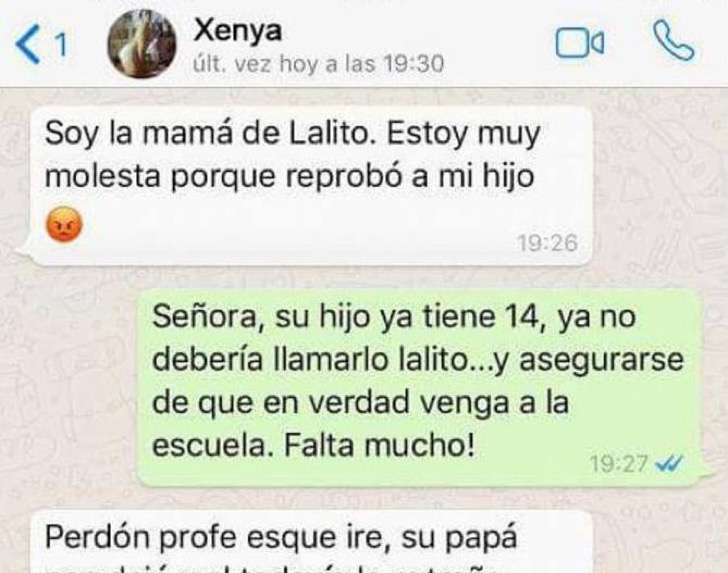Tap the 19:27 message timestamp
This screenshot has width=728, height=573.
(618, 463)
